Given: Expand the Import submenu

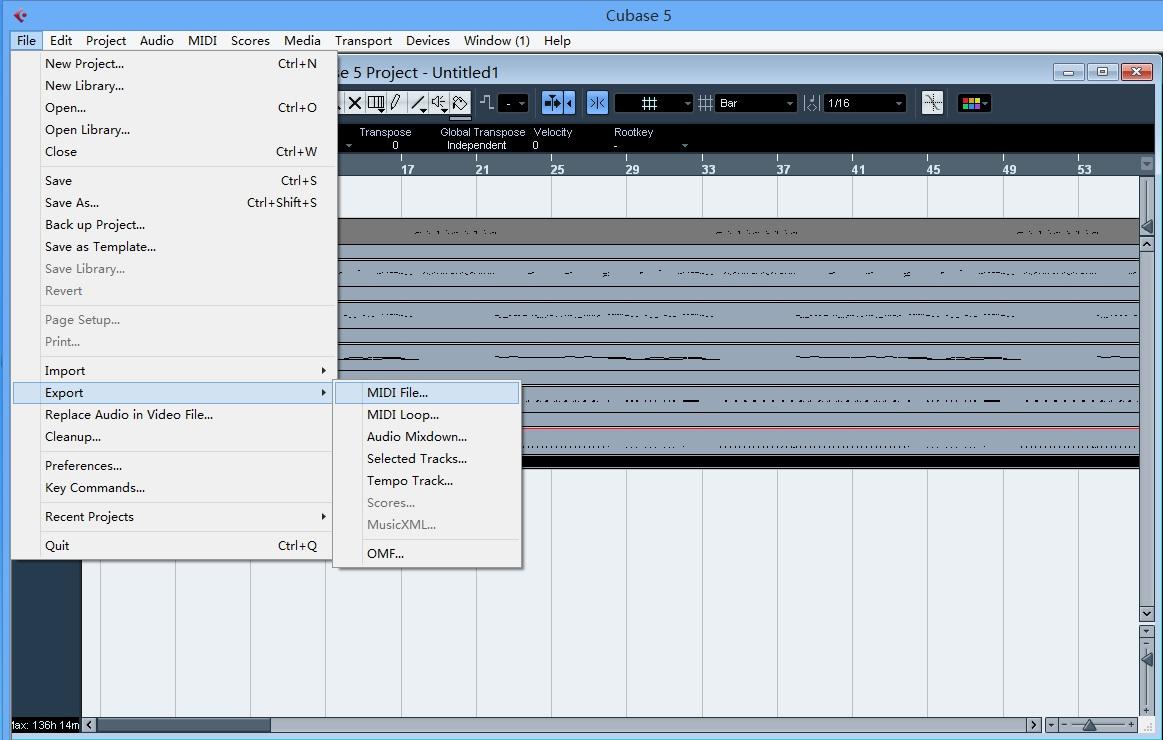Looking at the screenshot, I should point(175,371).
